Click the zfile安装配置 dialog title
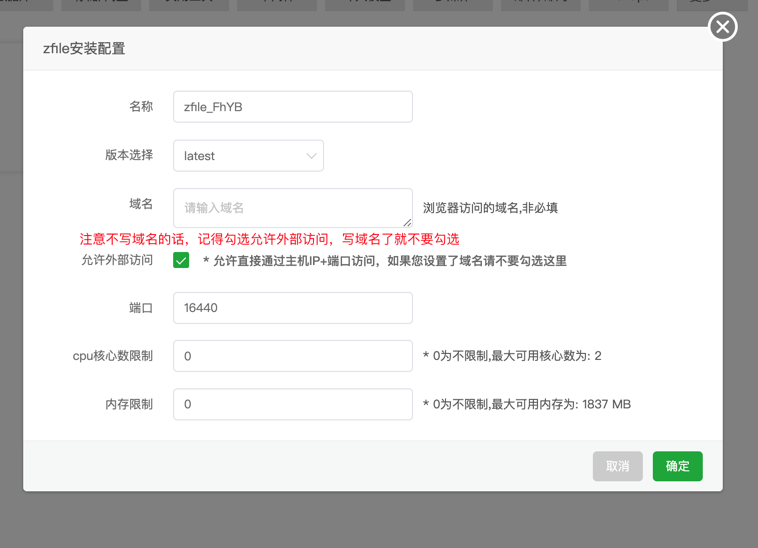The image size is (758, 548). coord(84,49)
